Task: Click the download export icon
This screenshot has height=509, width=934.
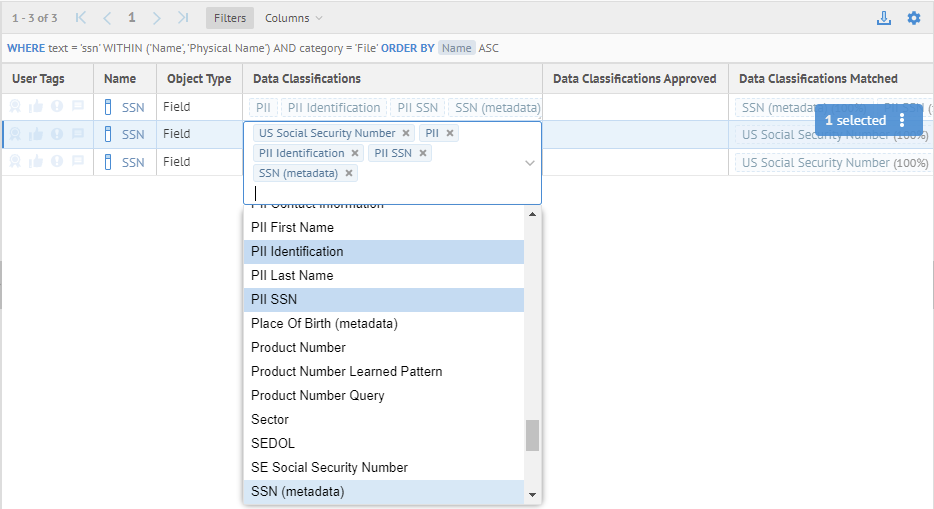Action: pos(883,18)
